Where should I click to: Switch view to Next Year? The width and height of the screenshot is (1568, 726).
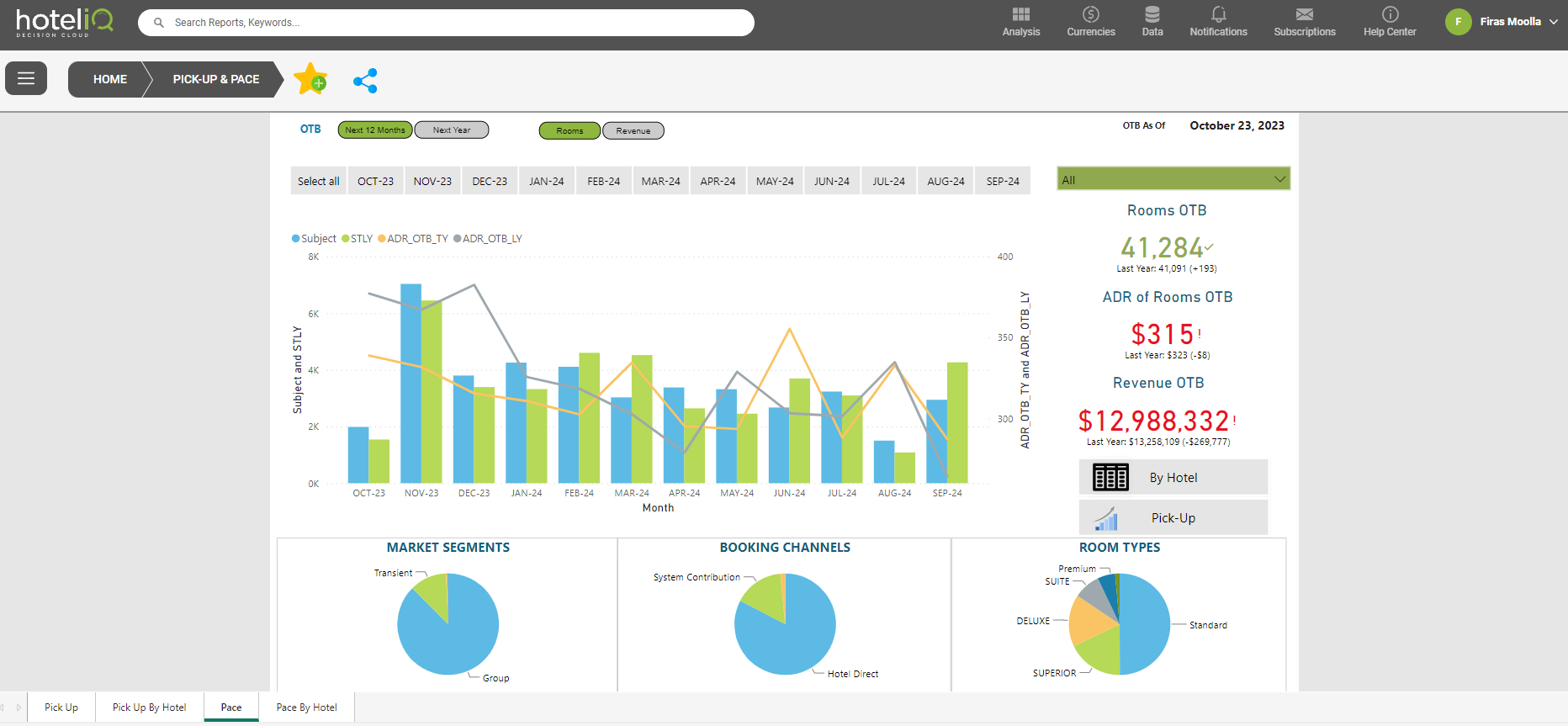coord(452,130)
